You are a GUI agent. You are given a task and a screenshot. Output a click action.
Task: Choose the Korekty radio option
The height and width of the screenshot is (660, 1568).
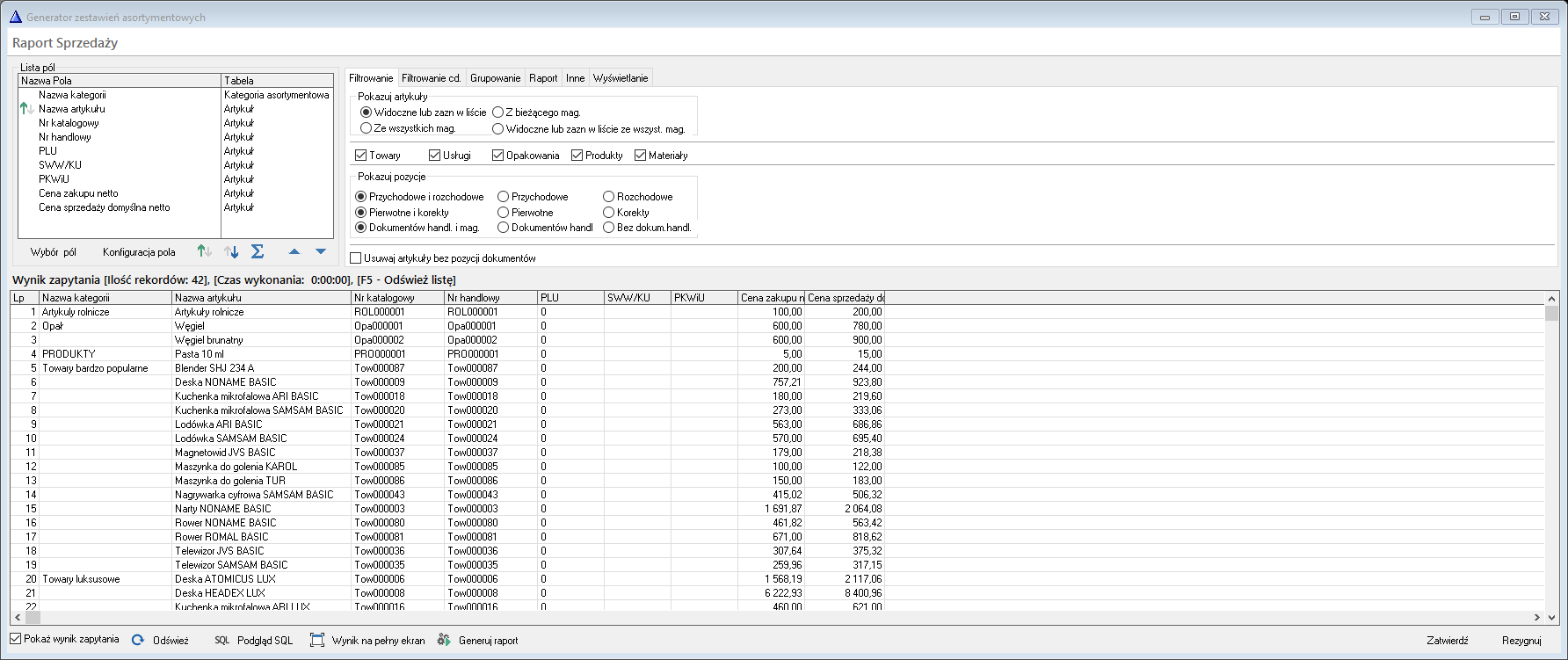point(608,213)
